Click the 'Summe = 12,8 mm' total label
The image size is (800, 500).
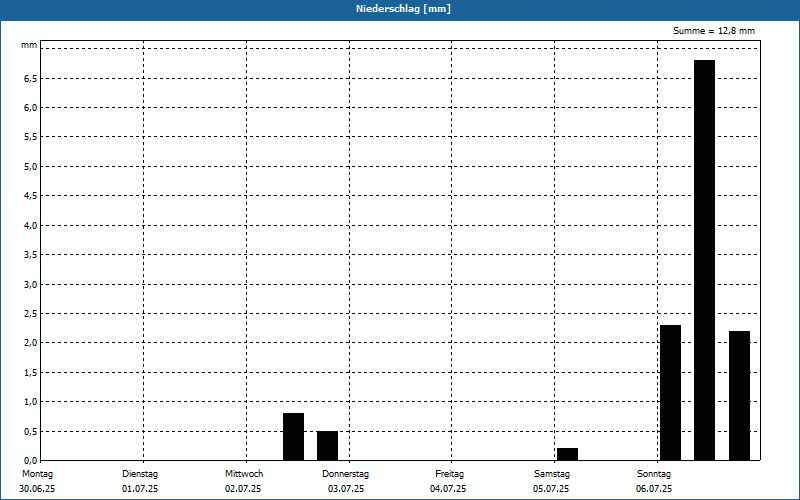(713, 31)
